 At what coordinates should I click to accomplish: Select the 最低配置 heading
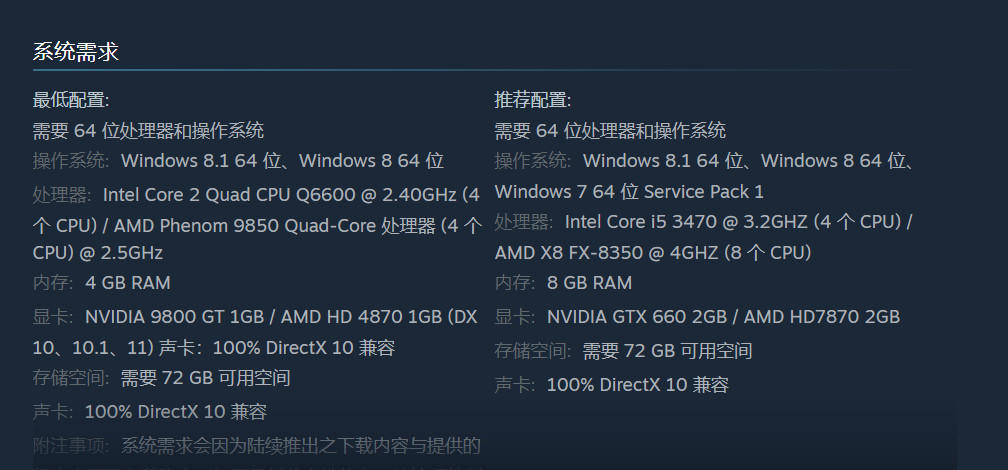71,100
